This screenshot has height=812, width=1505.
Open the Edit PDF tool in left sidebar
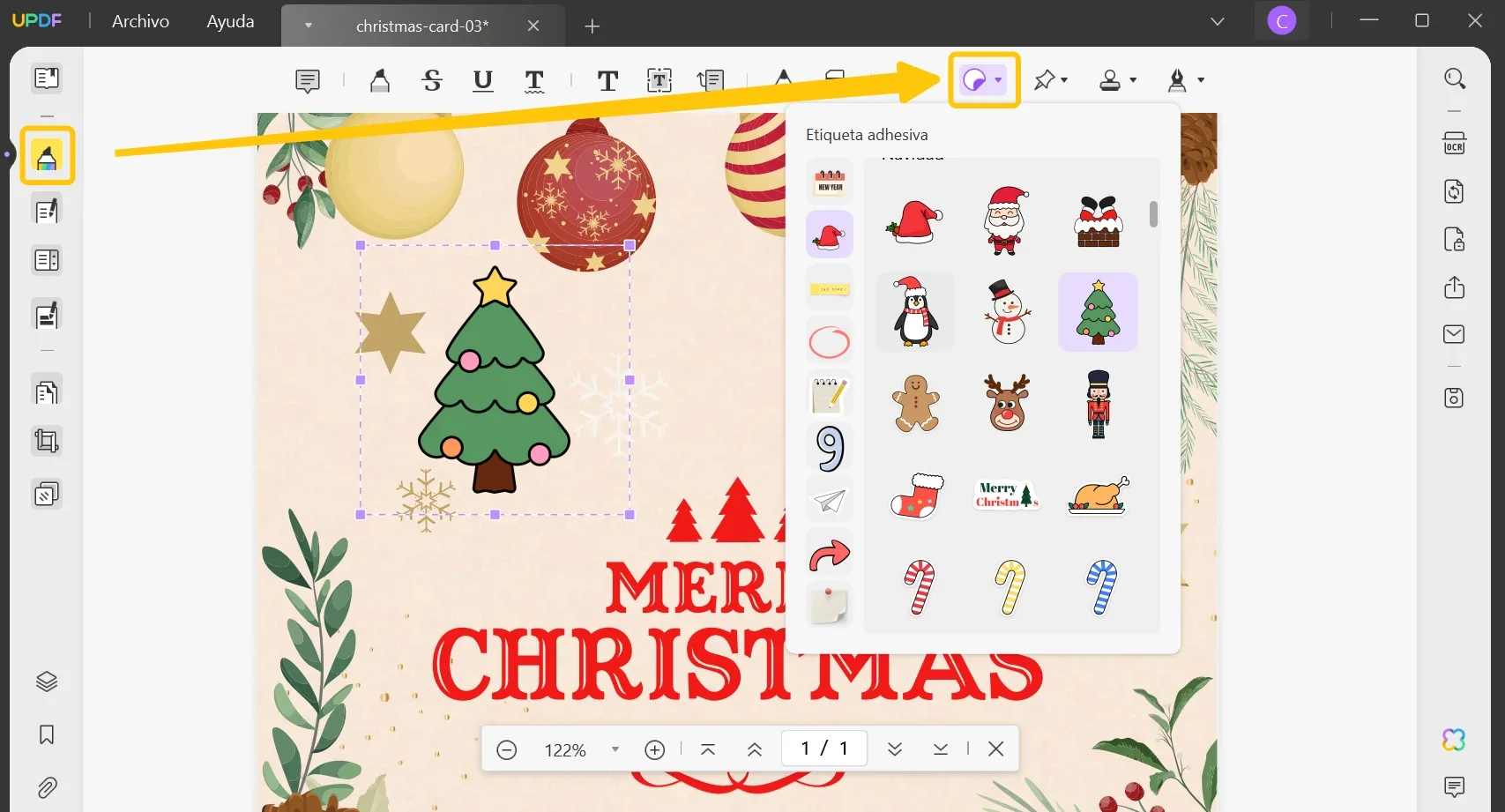(x=47, y=211)
